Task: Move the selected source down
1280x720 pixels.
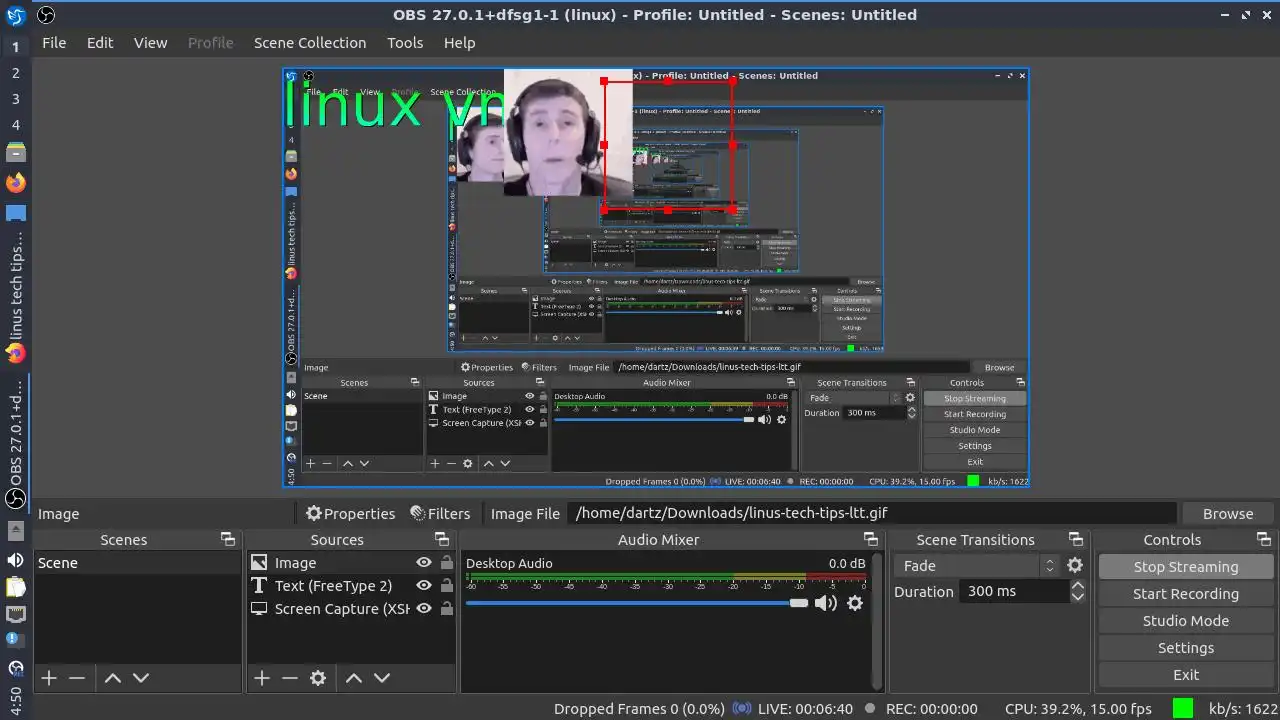Action: [382, 678]
